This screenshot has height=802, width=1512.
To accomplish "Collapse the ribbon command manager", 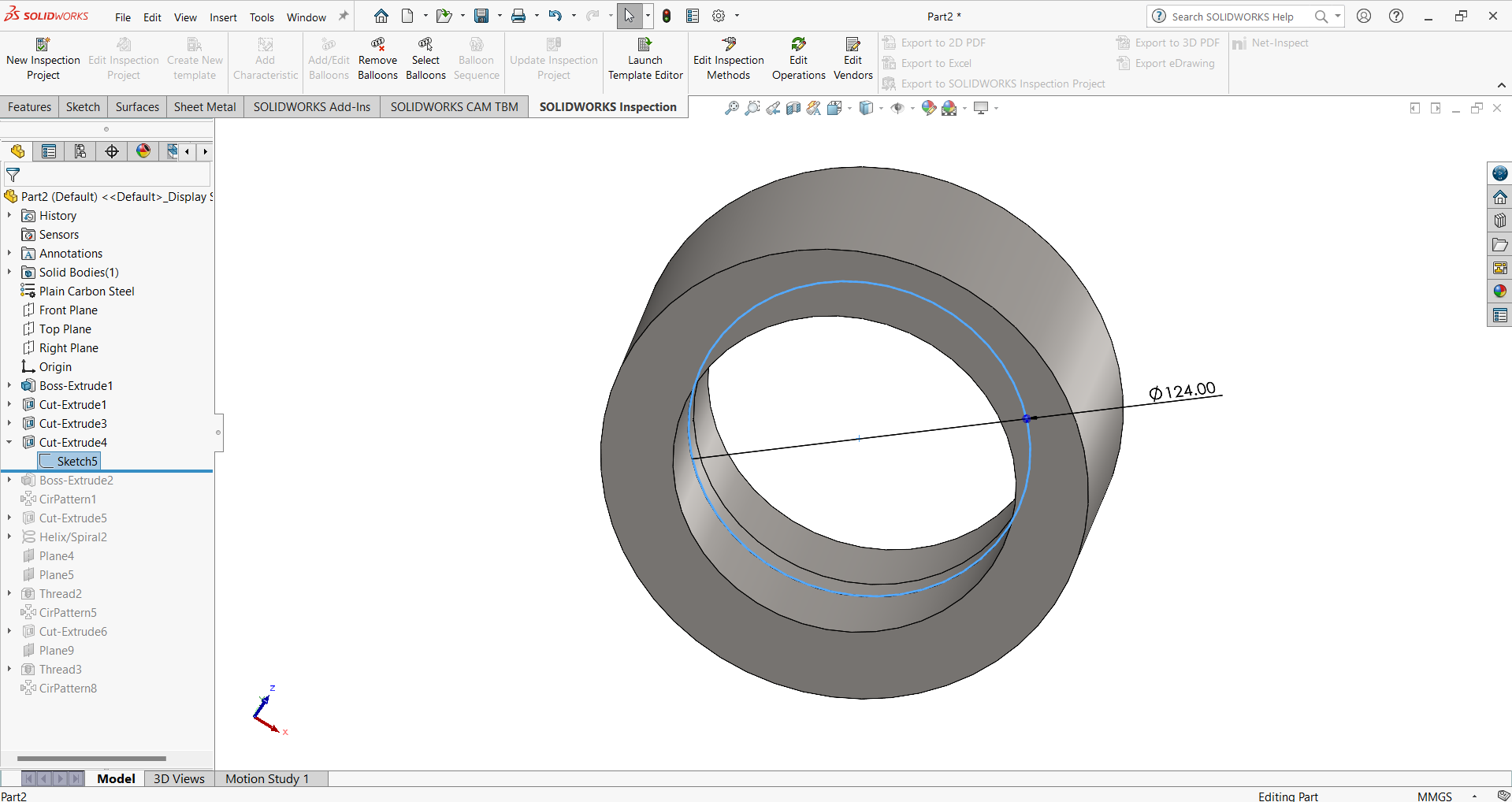I will click(1501, 85).
